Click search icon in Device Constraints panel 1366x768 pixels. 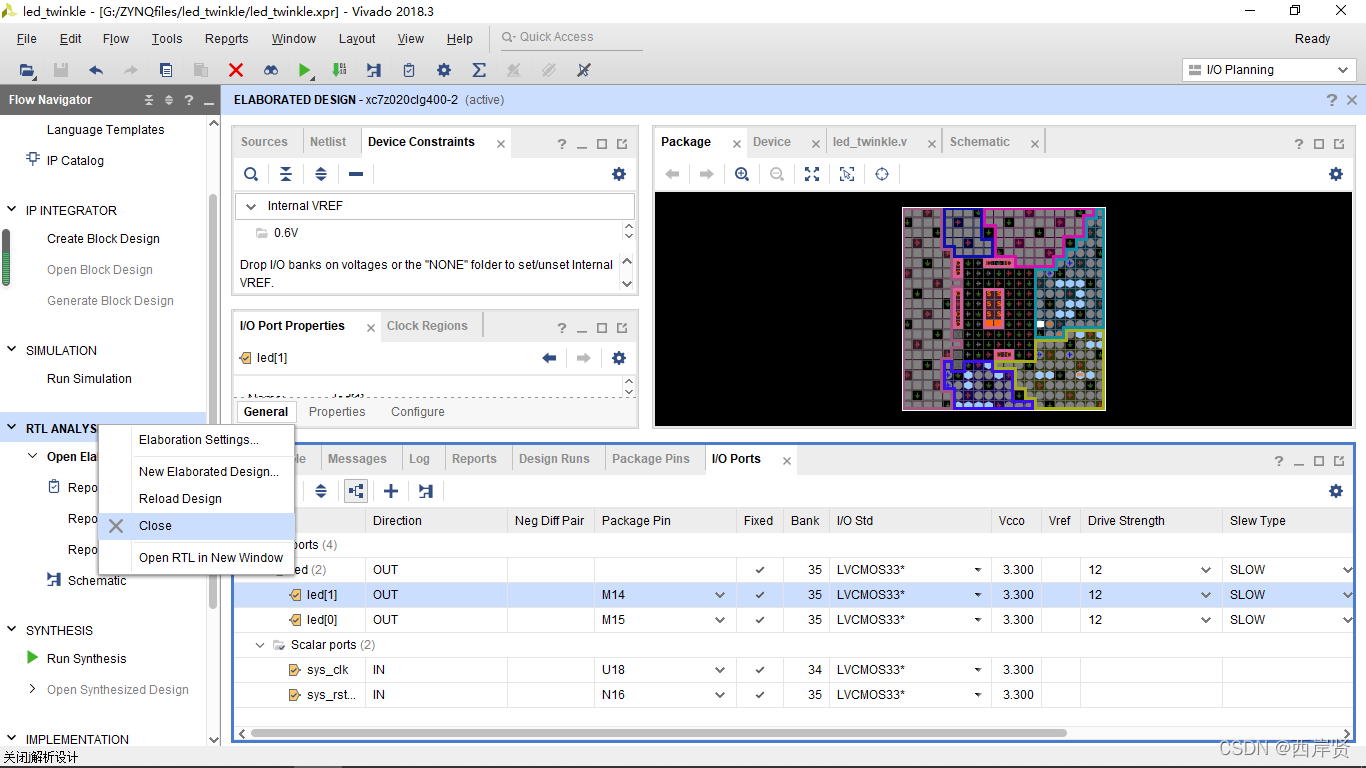[x=251, y=174]
